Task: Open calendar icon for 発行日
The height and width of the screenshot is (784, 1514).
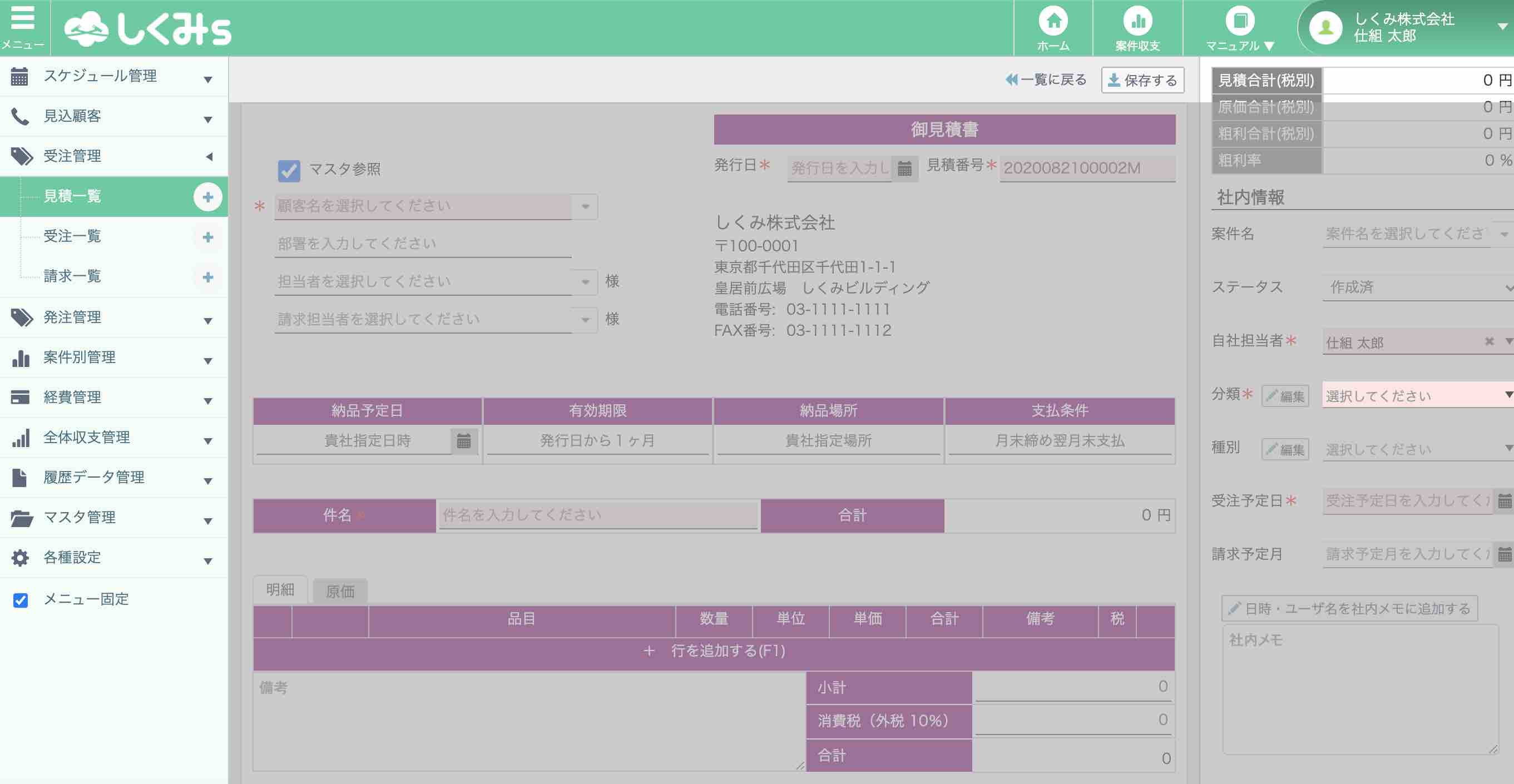Action: [x=904, y=168]
